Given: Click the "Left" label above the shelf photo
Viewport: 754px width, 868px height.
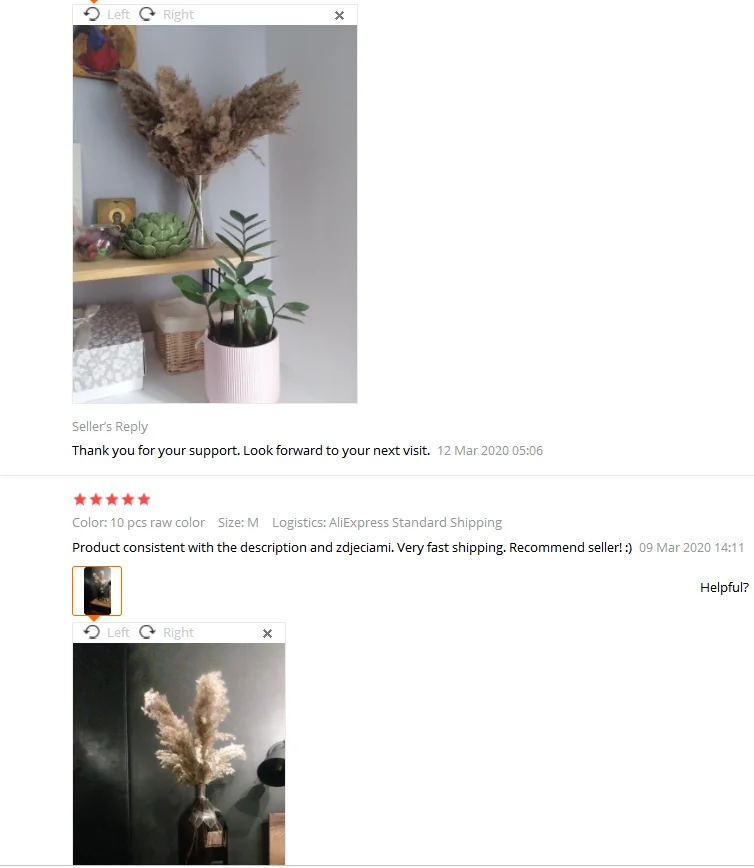Looking at the screenshot, I should (118, 14).
